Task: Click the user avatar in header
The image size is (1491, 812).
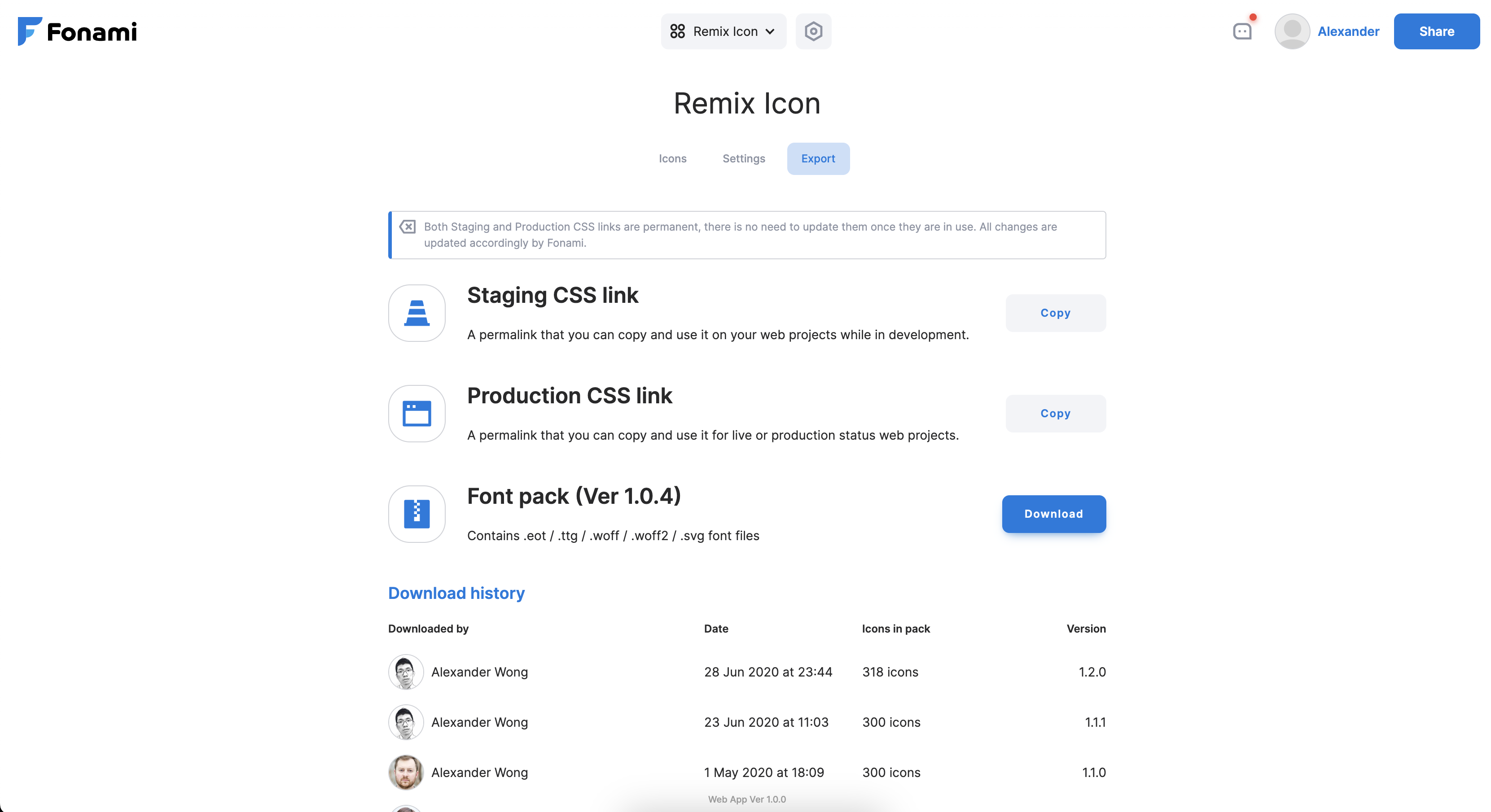Action: pyautogui.click(x=1292, y=31)
